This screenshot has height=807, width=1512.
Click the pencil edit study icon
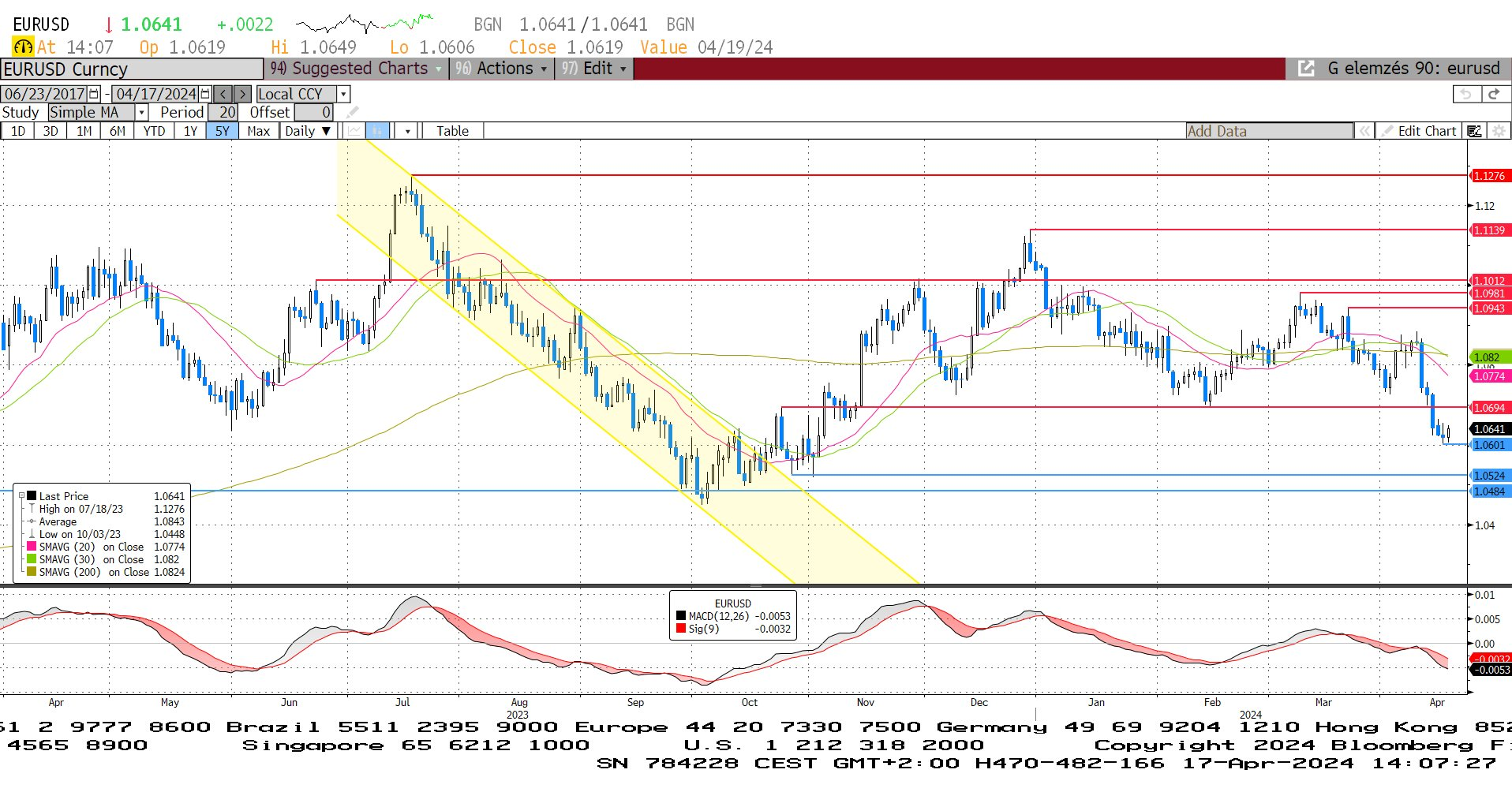pos(352,112)
